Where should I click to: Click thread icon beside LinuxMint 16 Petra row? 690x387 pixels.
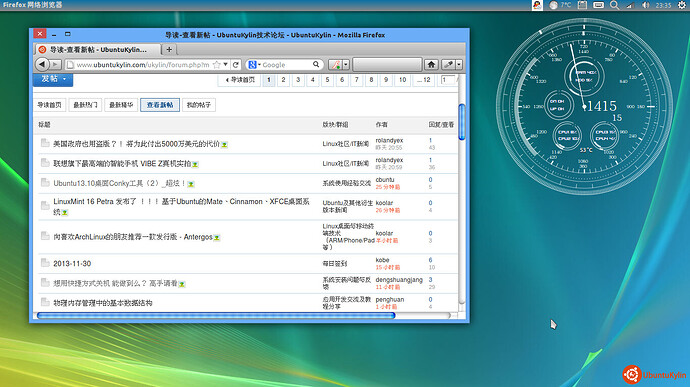point(45,205)
